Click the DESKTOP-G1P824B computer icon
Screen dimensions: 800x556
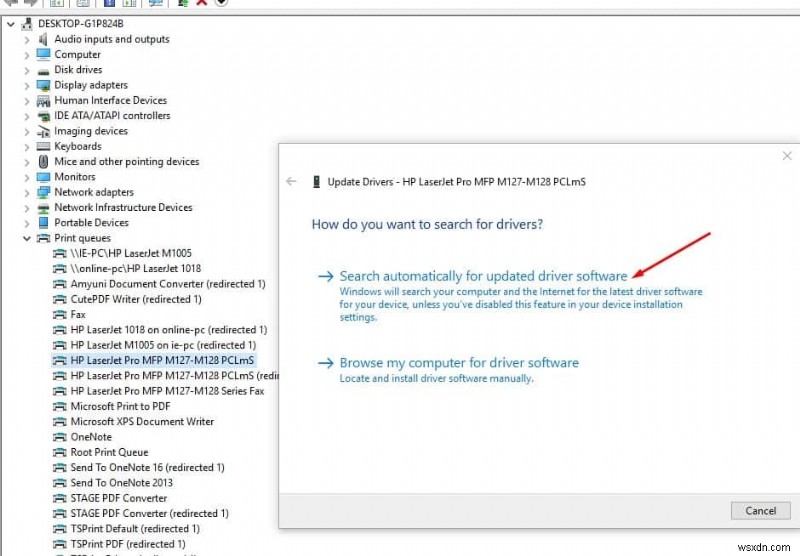tap(27, 23)
